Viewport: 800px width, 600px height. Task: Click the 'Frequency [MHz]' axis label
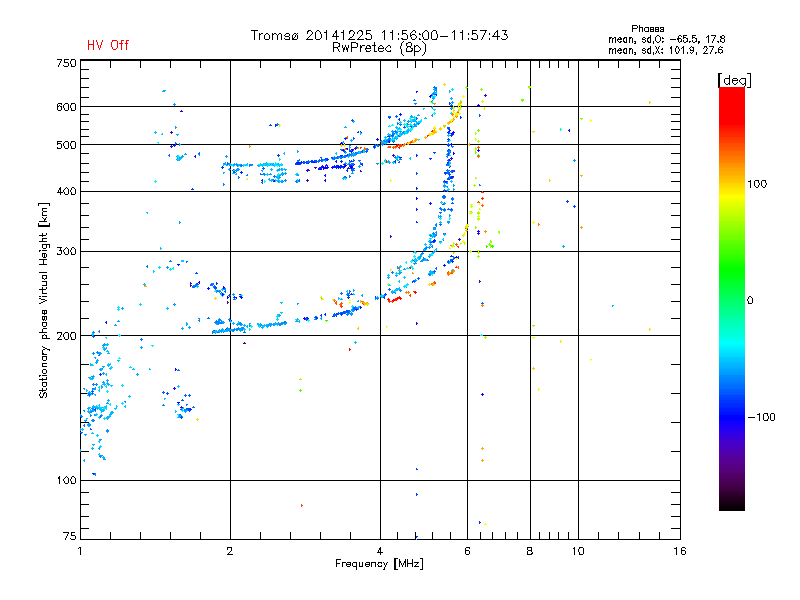(x=380, y=564)
